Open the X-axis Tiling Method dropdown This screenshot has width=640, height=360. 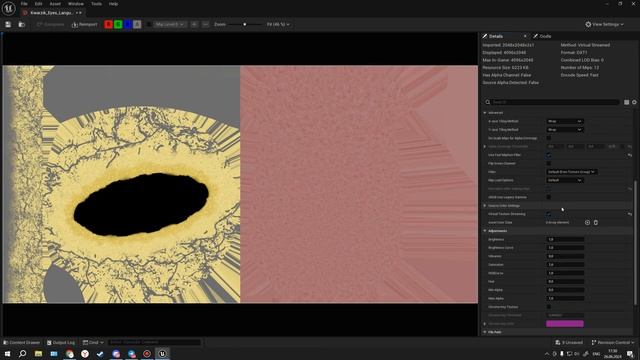tap(565, 121)
